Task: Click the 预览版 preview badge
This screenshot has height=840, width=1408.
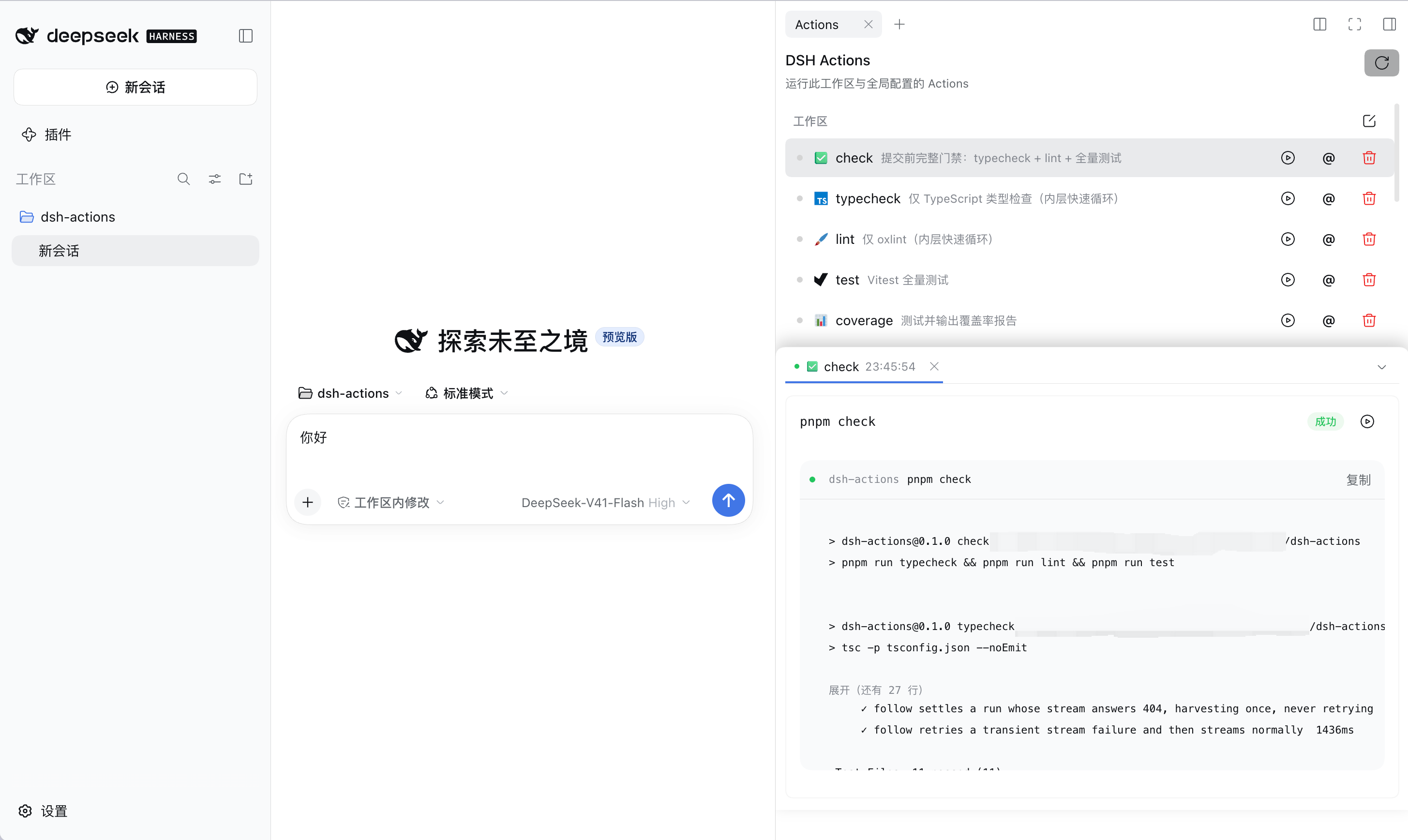Action: 620,337
